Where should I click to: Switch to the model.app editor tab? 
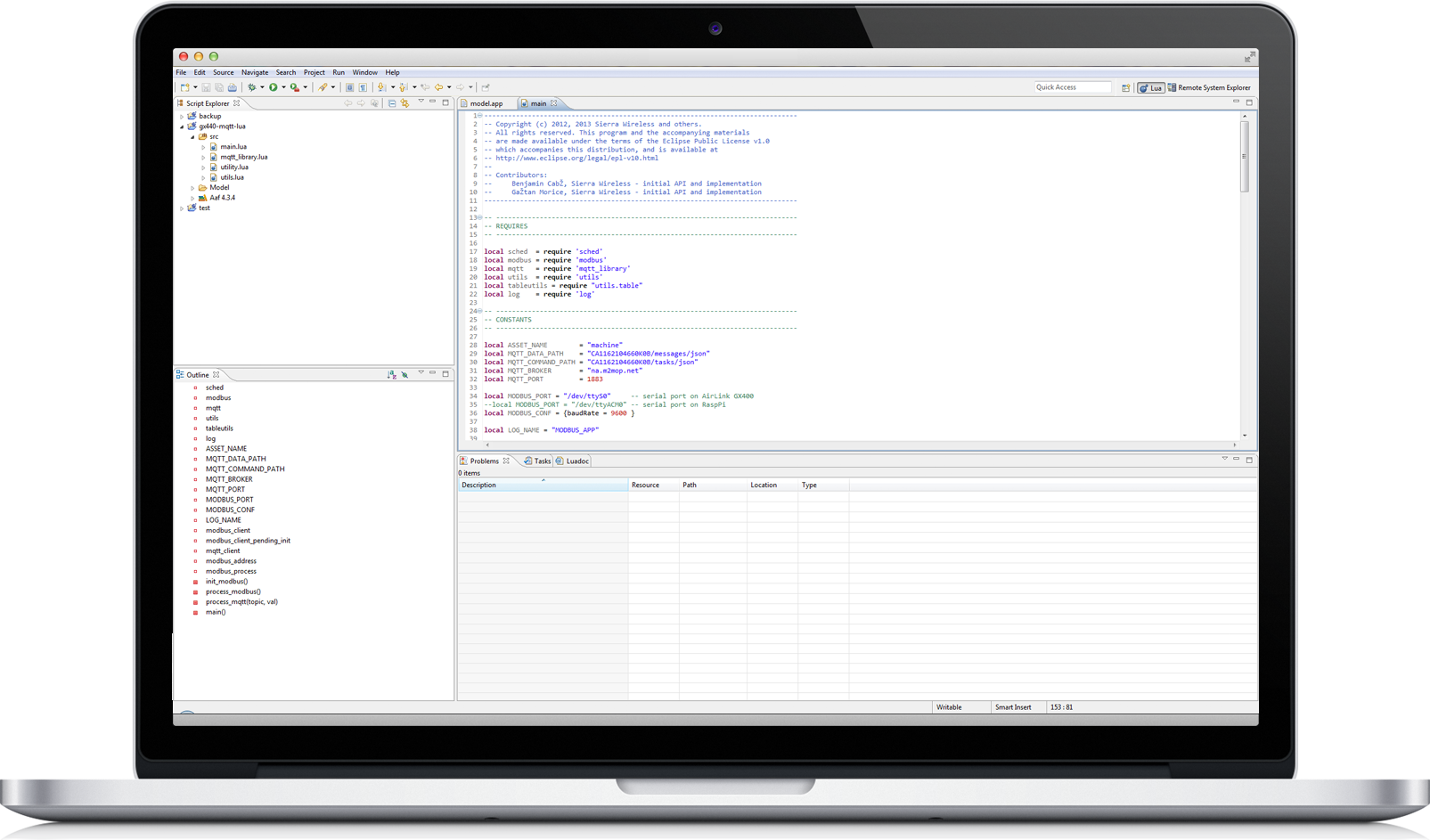tap(486, 103)
